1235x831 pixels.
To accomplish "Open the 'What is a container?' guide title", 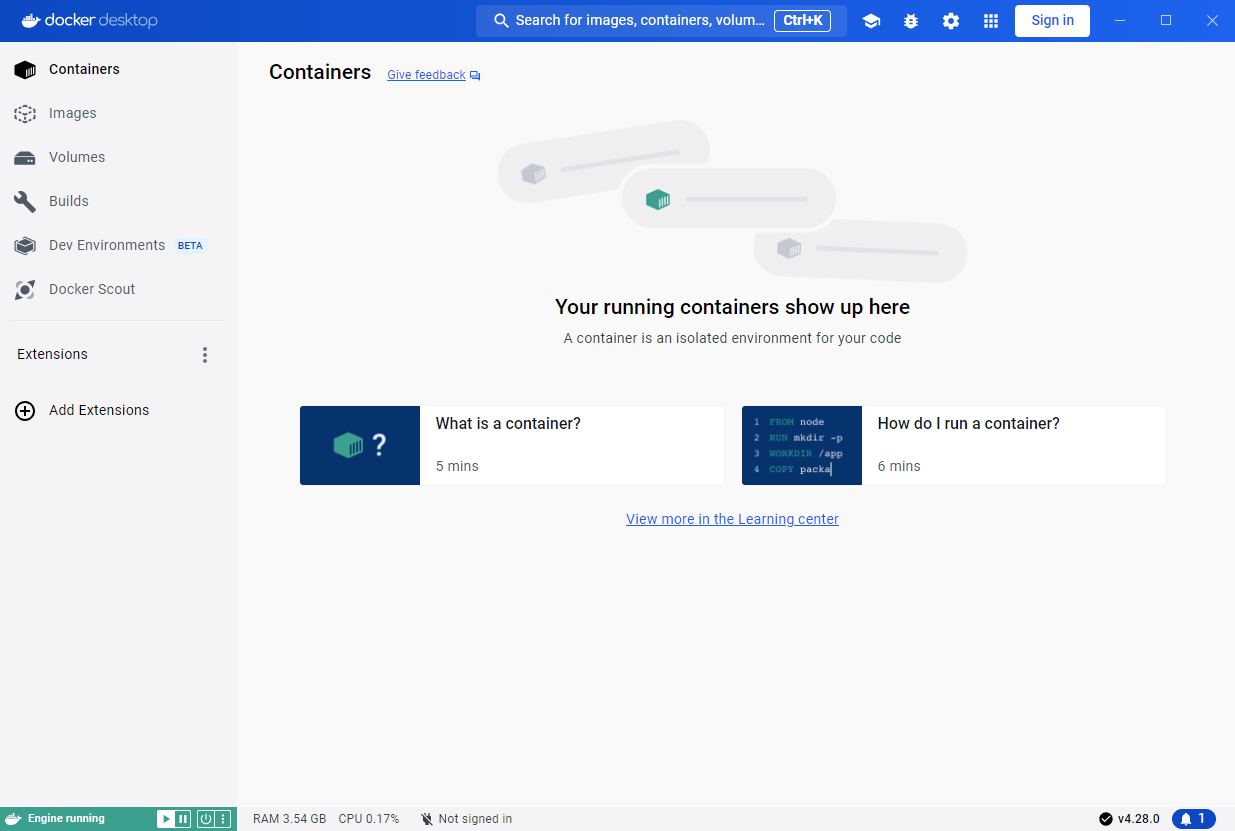I will point(508,424).
